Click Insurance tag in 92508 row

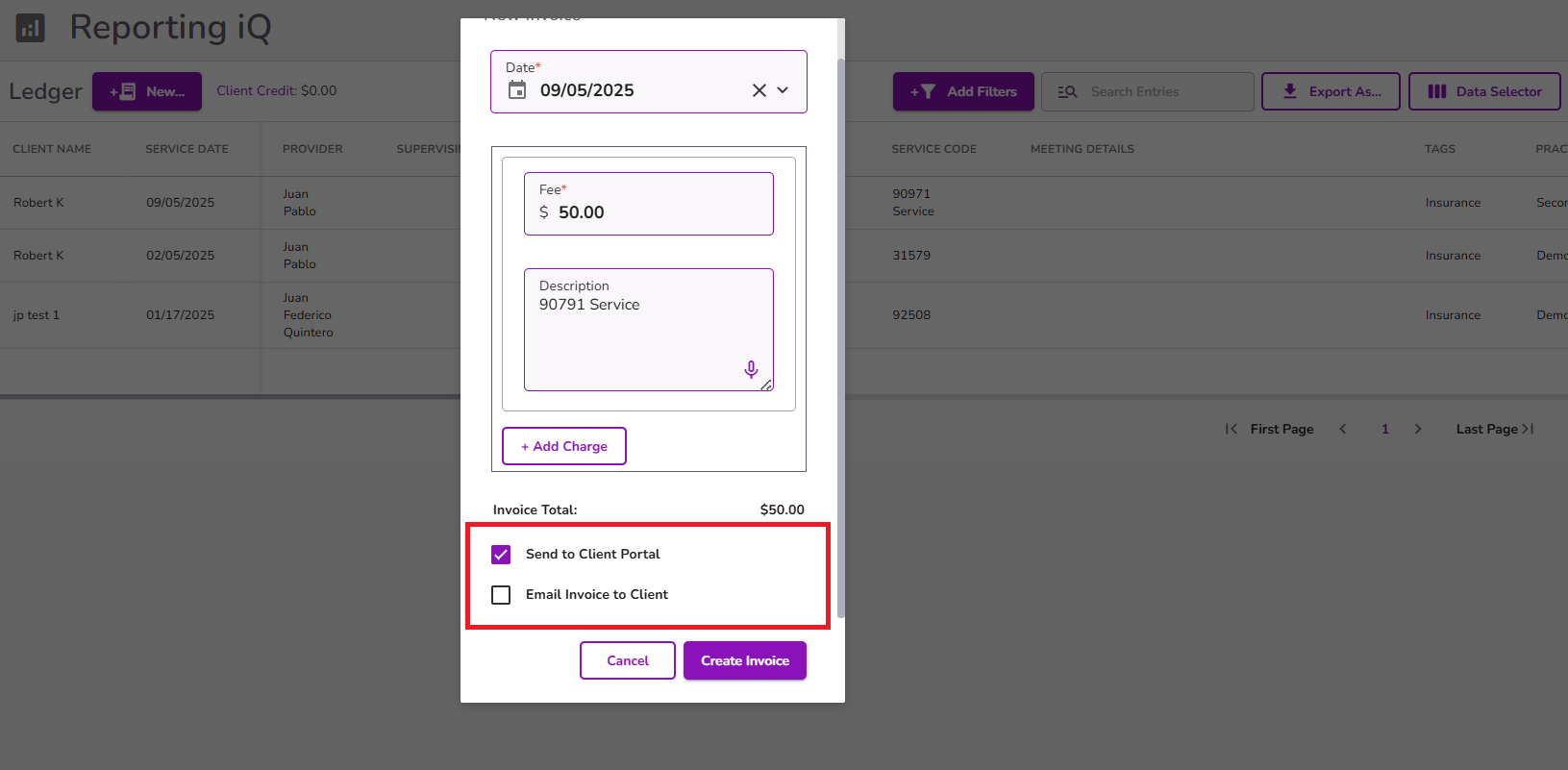[x=1453, y=315]
